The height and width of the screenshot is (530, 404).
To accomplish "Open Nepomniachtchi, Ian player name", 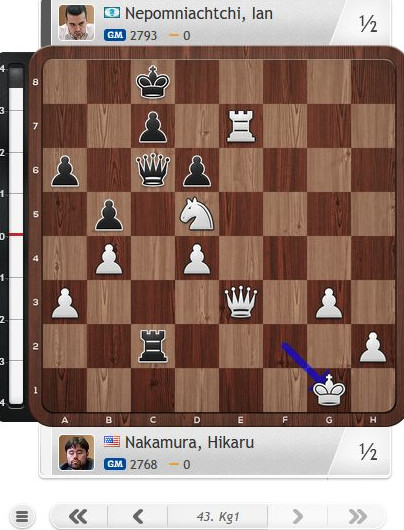I will [199, 14].
